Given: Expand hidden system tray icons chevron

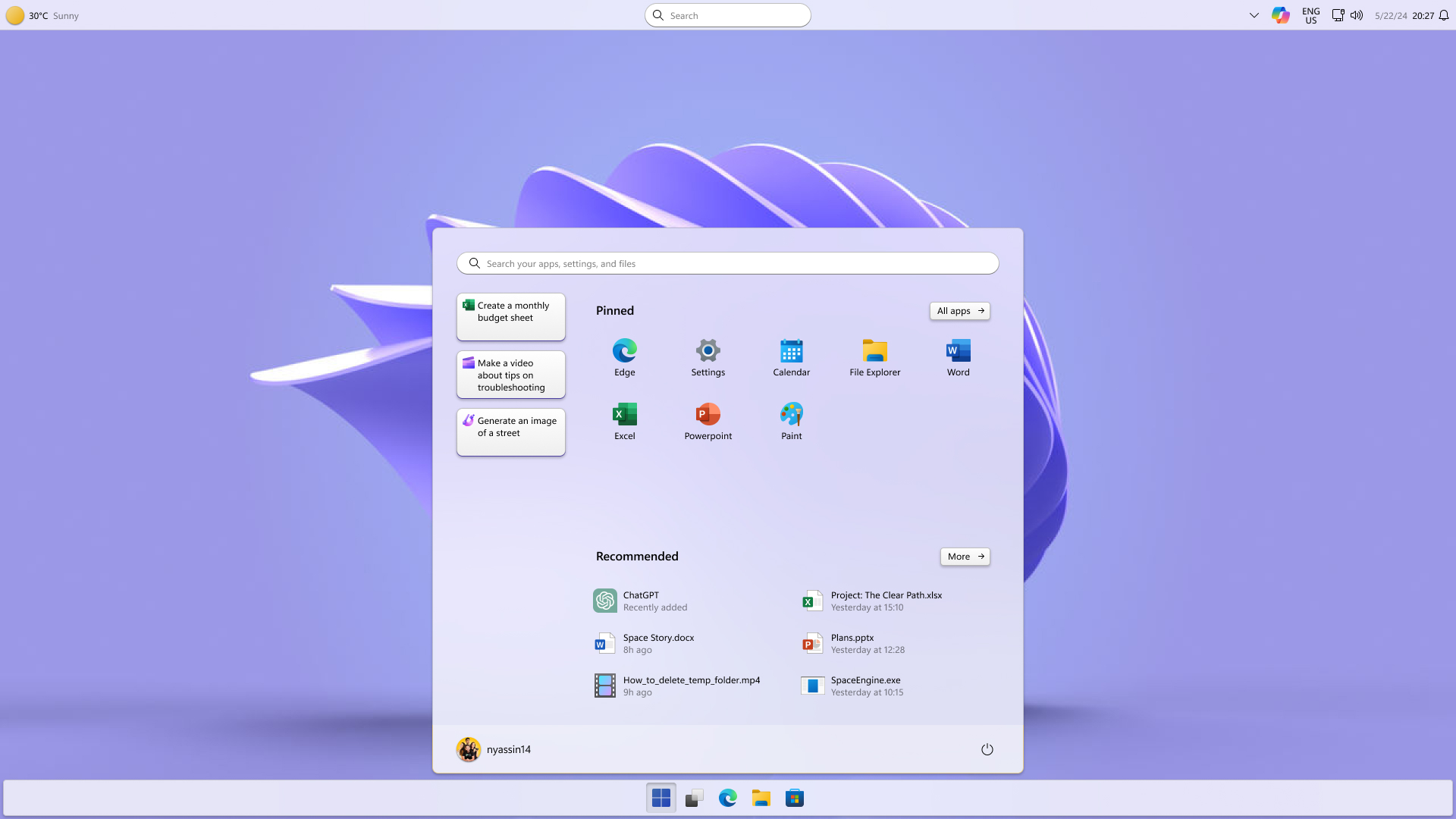Looking at the screenshot, I should 1254,15.
